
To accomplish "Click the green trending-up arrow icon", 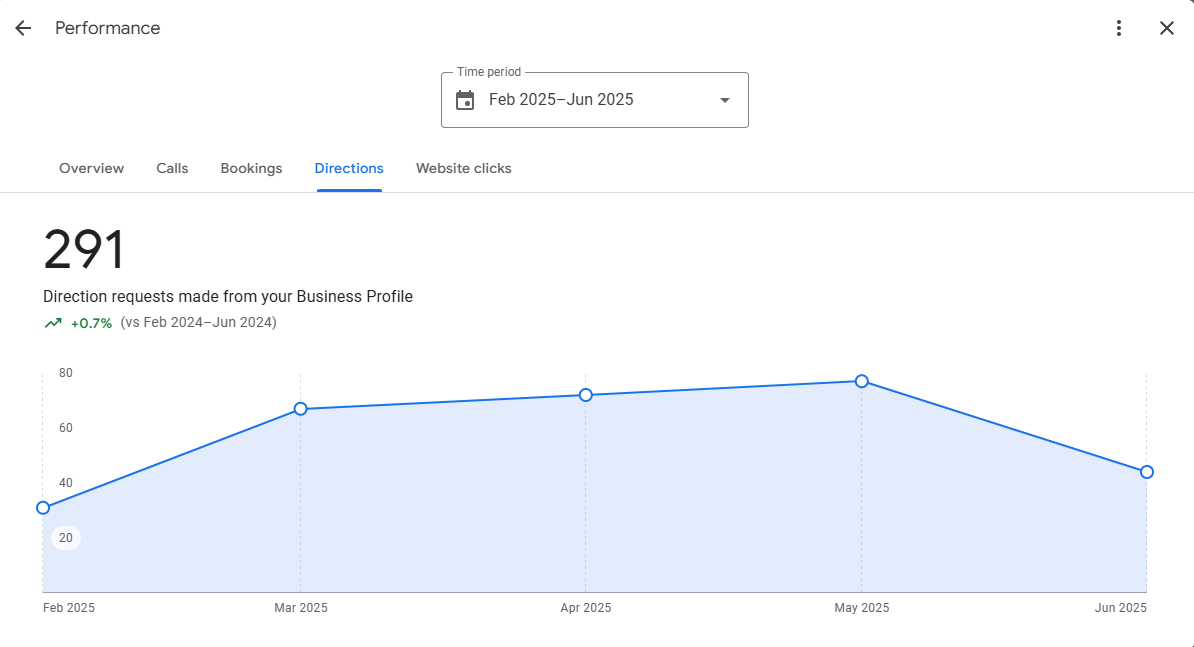I will click(x=53, y=323).
